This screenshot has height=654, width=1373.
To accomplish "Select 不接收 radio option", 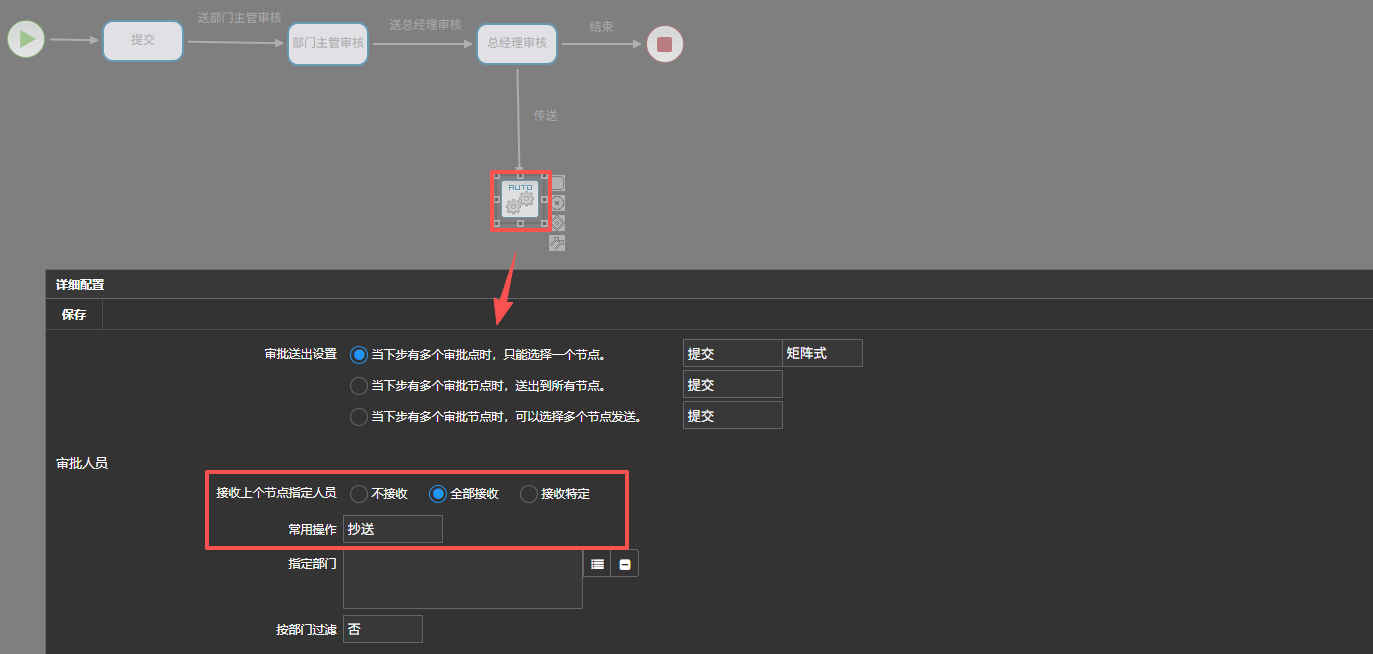I will tap(359, 494).
